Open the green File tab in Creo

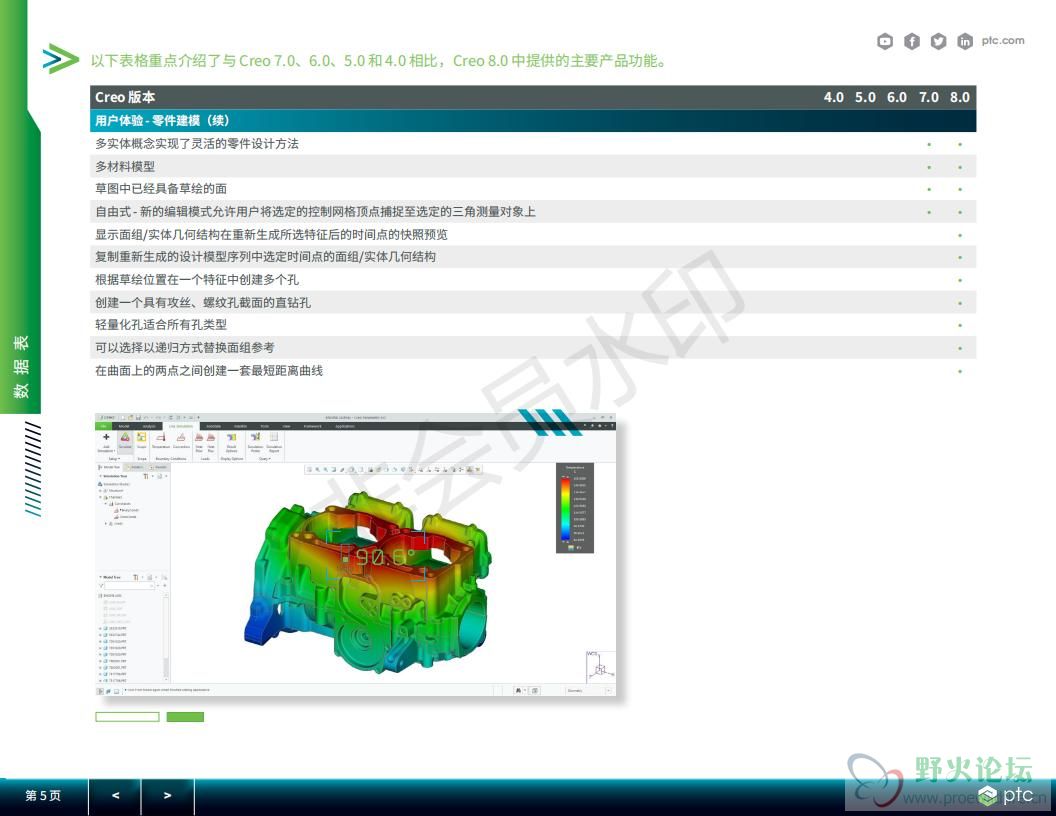coord(104,426)
